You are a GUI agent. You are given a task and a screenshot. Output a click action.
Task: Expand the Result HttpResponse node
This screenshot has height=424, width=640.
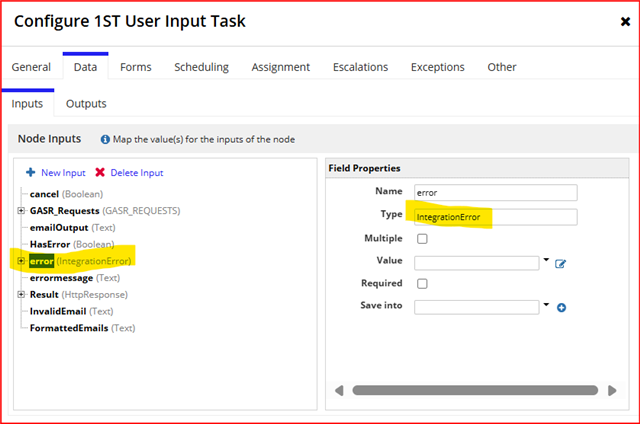[21, 294]
